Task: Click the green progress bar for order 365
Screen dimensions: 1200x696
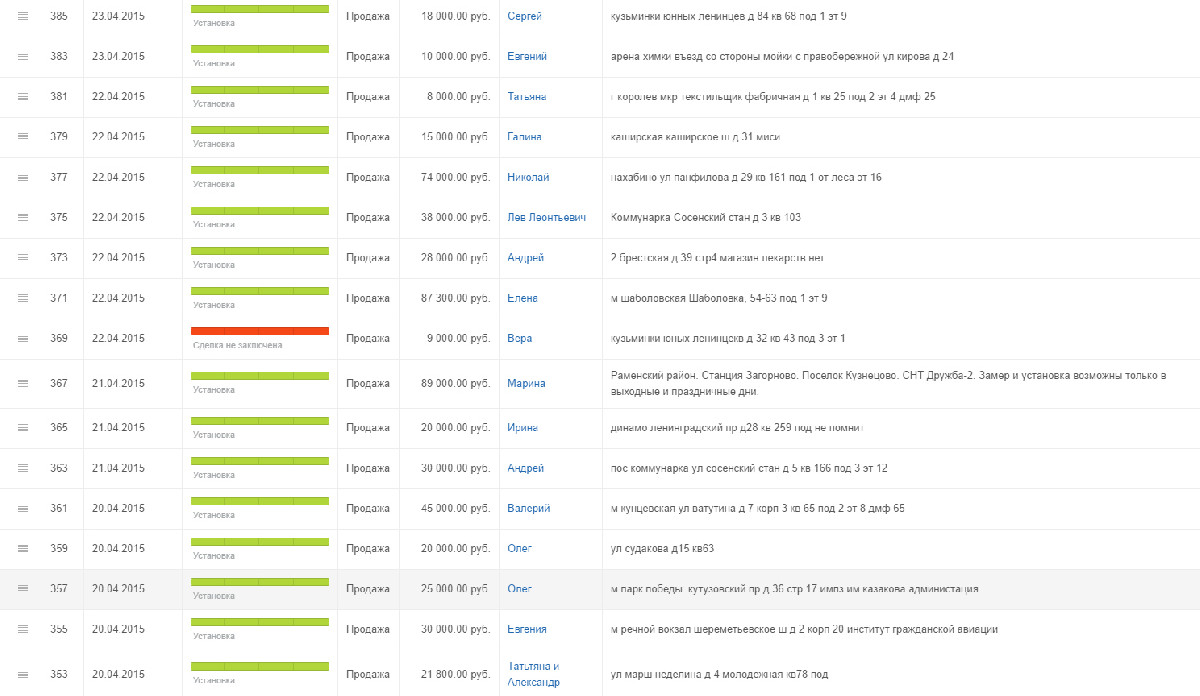Action: tap(260, 420)
